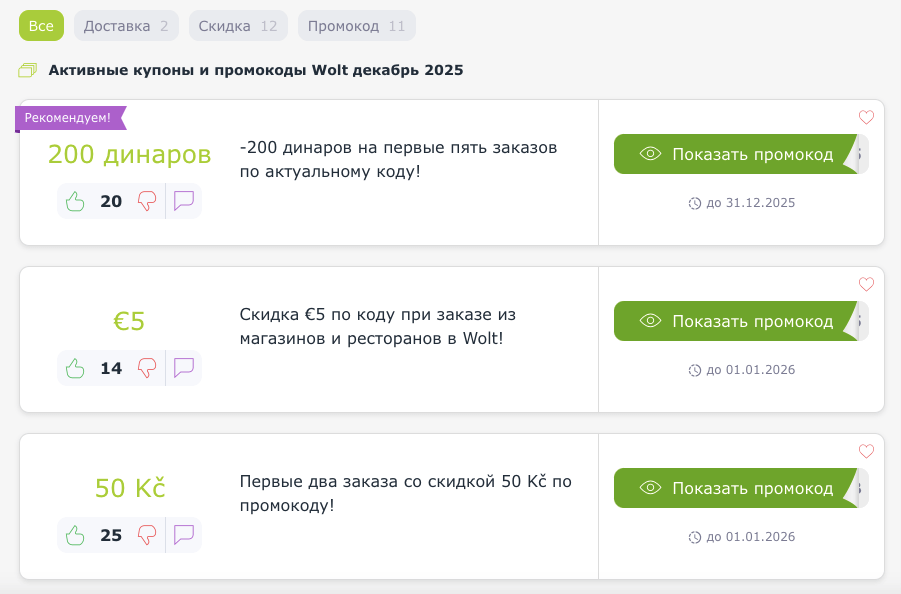Click the 200 динаров discount headline
The width and height of the screenshot is (901, 594).
point(129,156)
